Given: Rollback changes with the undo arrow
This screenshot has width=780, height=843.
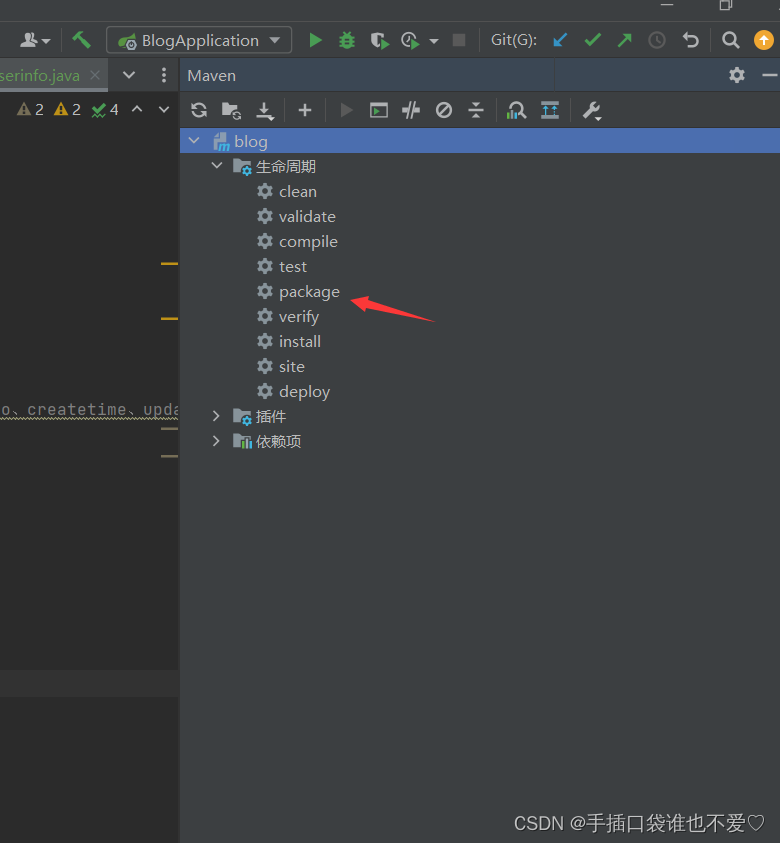Looking at the screenshot, I should coord(690,40).
